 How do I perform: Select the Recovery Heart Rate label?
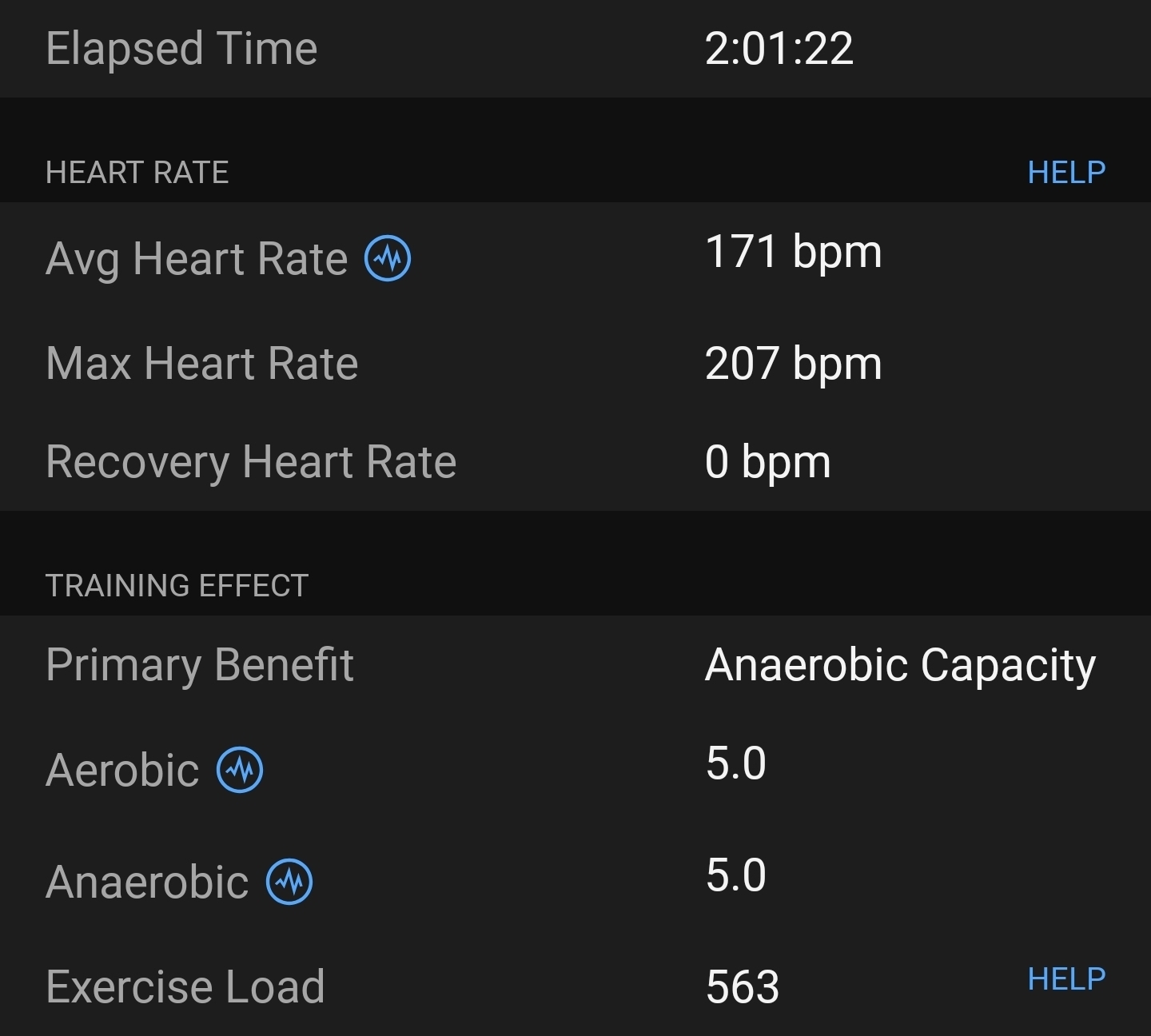(x=251, y=462)
